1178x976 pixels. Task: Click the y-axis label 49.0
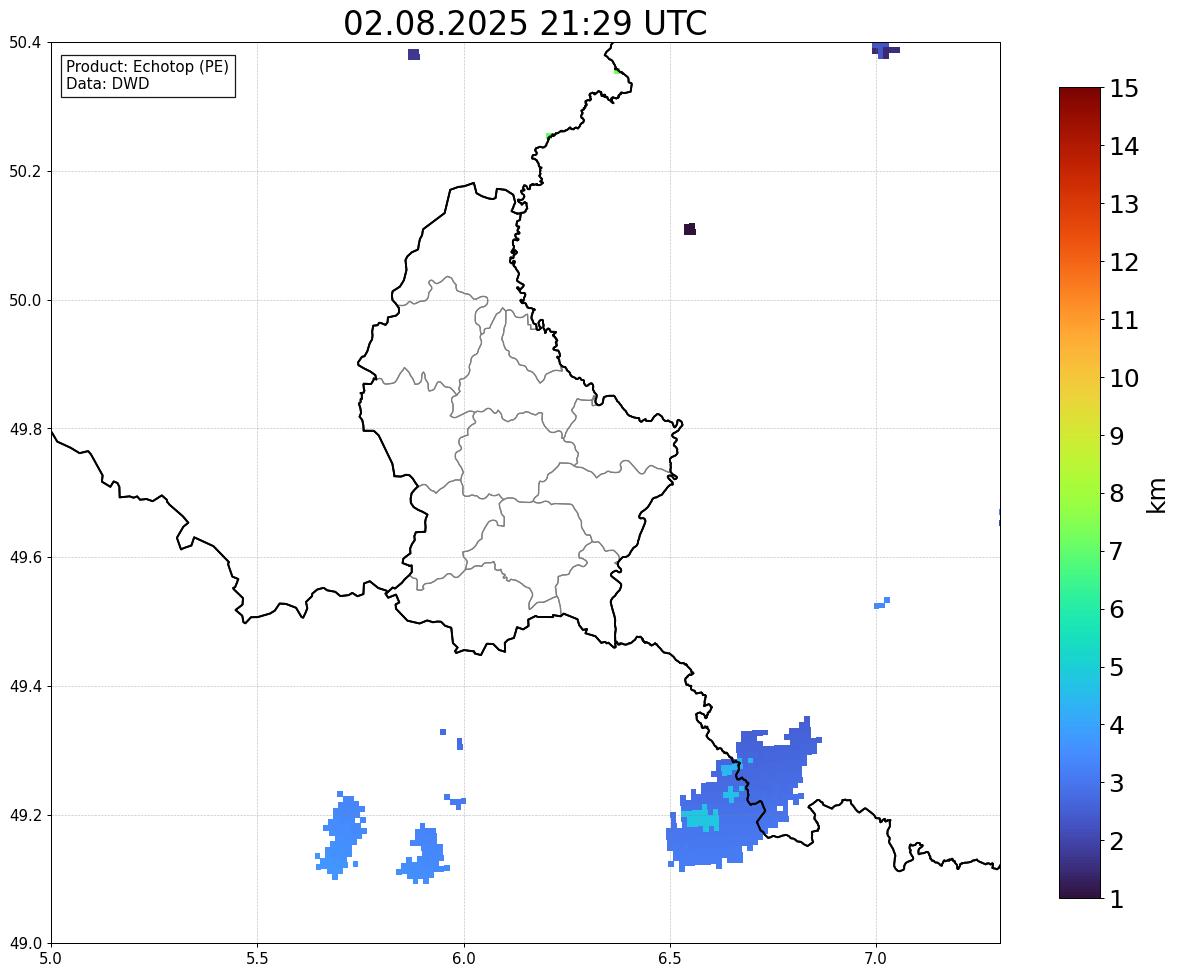(x=24, y=944)
